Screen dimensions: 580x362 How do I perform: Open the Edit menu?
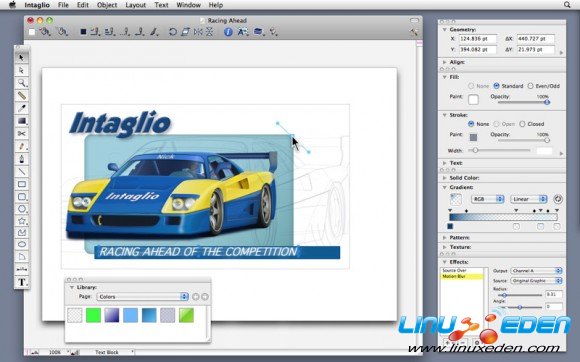(83, 5)
